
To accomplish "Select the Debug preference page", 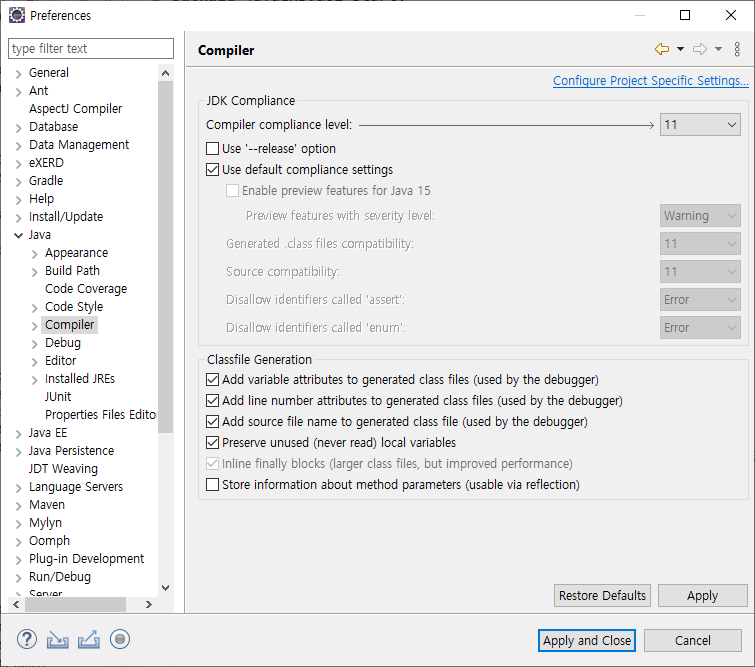I will [x=63, y=343].
